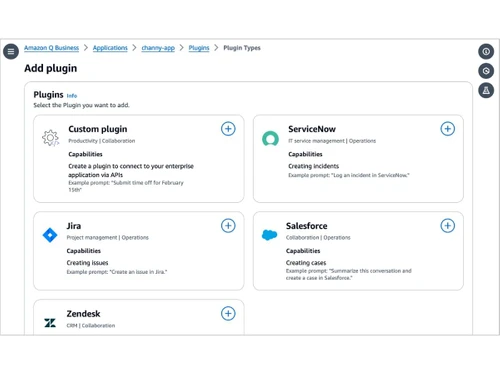Add the Jira plugin with plus icon
This screenshot has height=375, width=500.
[x=228, y=226]
